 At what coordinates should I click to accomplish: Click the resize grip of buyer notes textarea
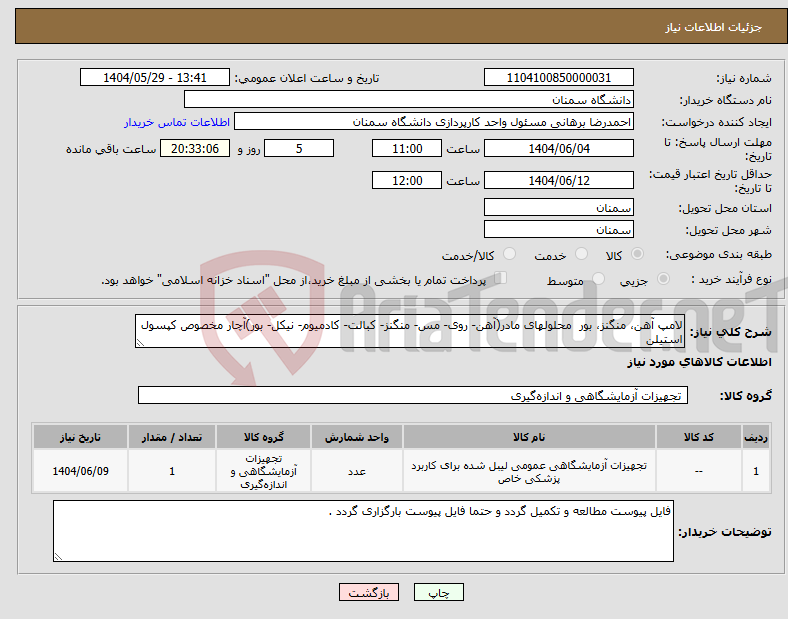(x=58, y=556)
